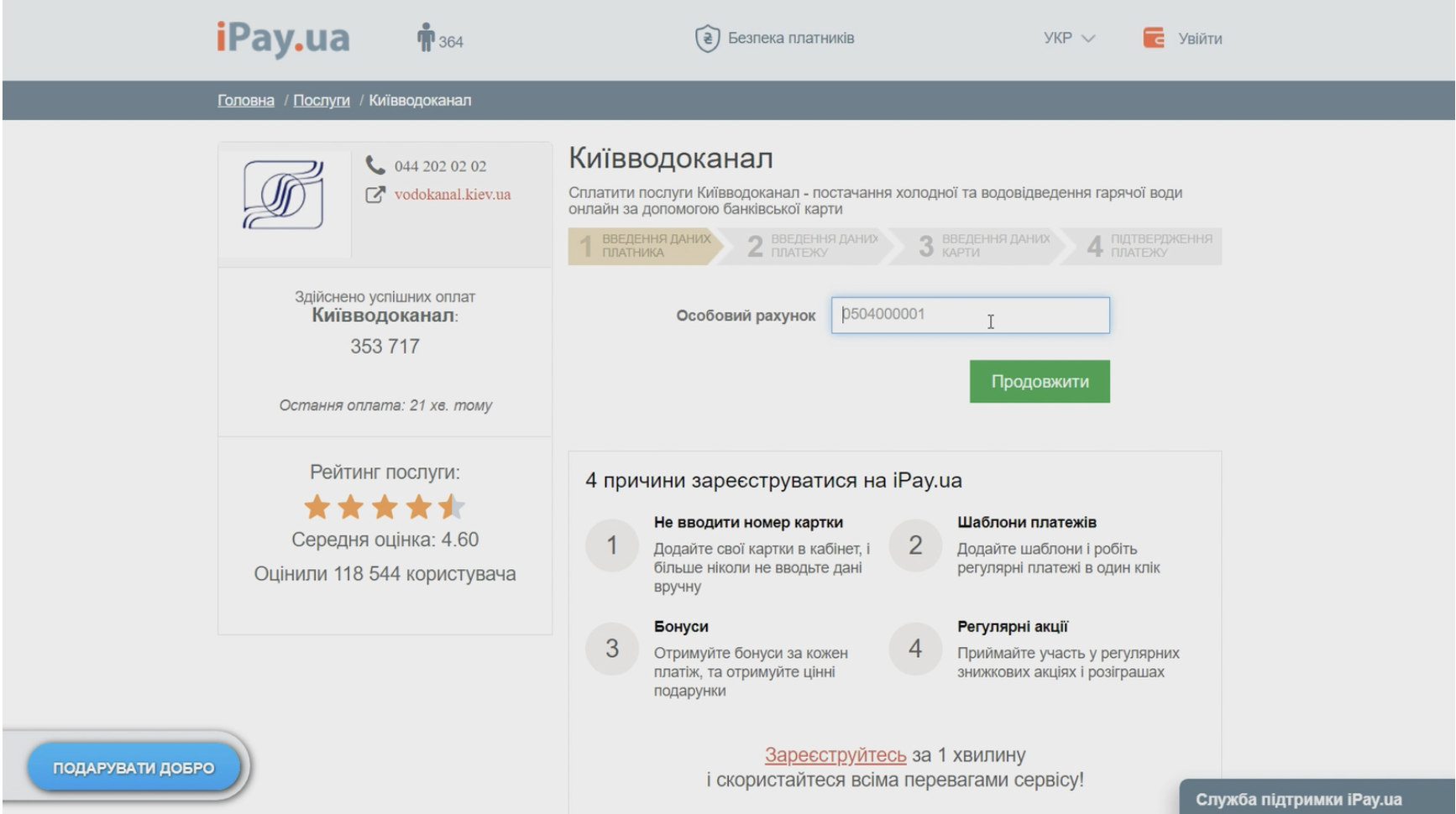Open the УКР language dropdown

(x=1069, y=39)
